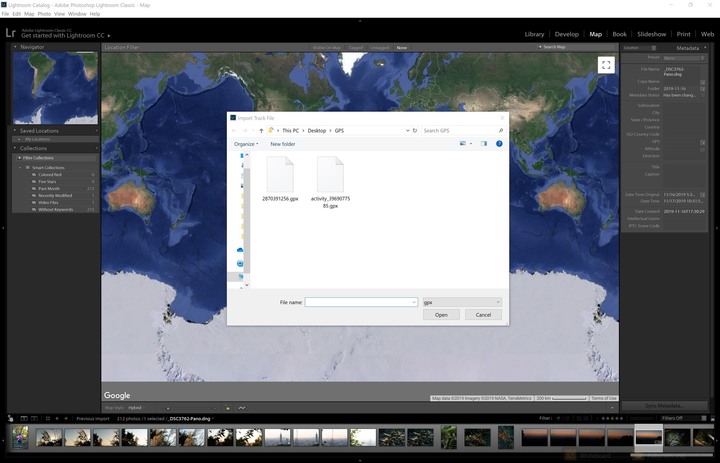The image size is (720, 463).
Task: Click main window display icon
Action: [24, 418]
